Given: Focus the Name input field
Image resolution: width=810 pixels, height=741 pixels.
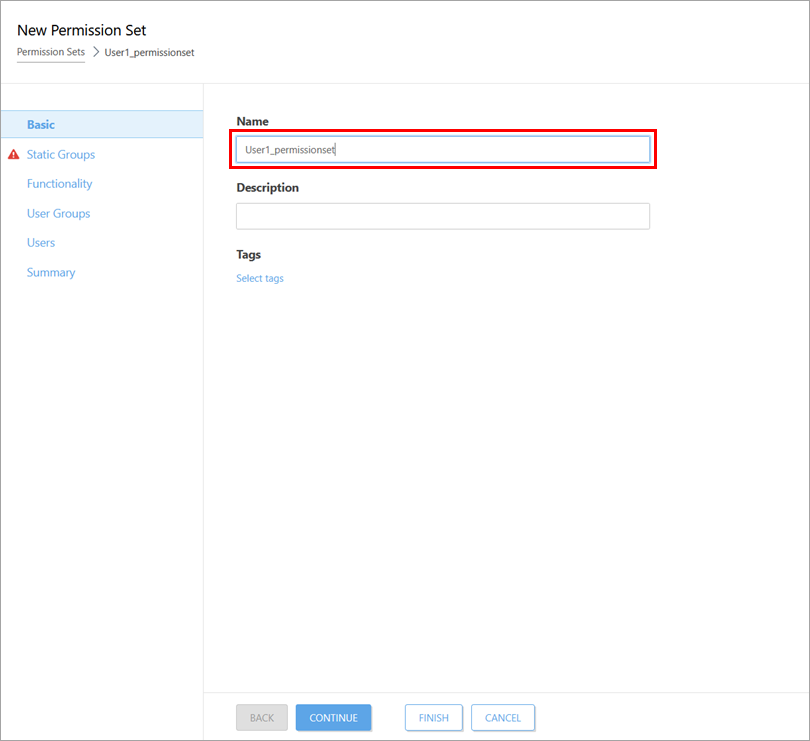Looking at the screenshot, I should [x=443, y=150].
